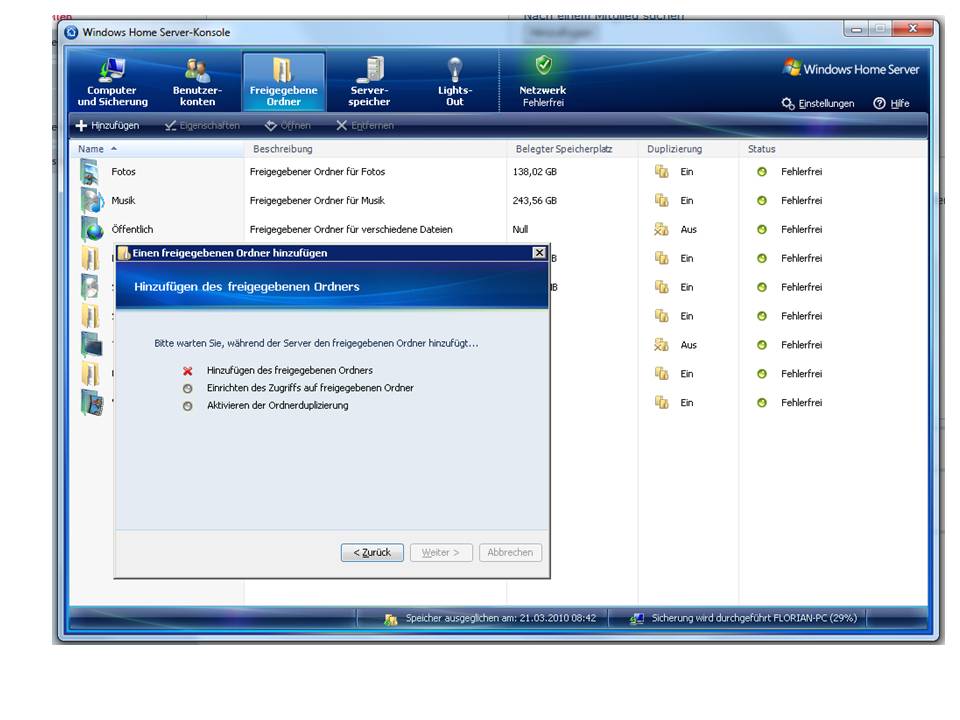Click 'Speicher ausgeglichen am' status text

click(x=500, y=618)
